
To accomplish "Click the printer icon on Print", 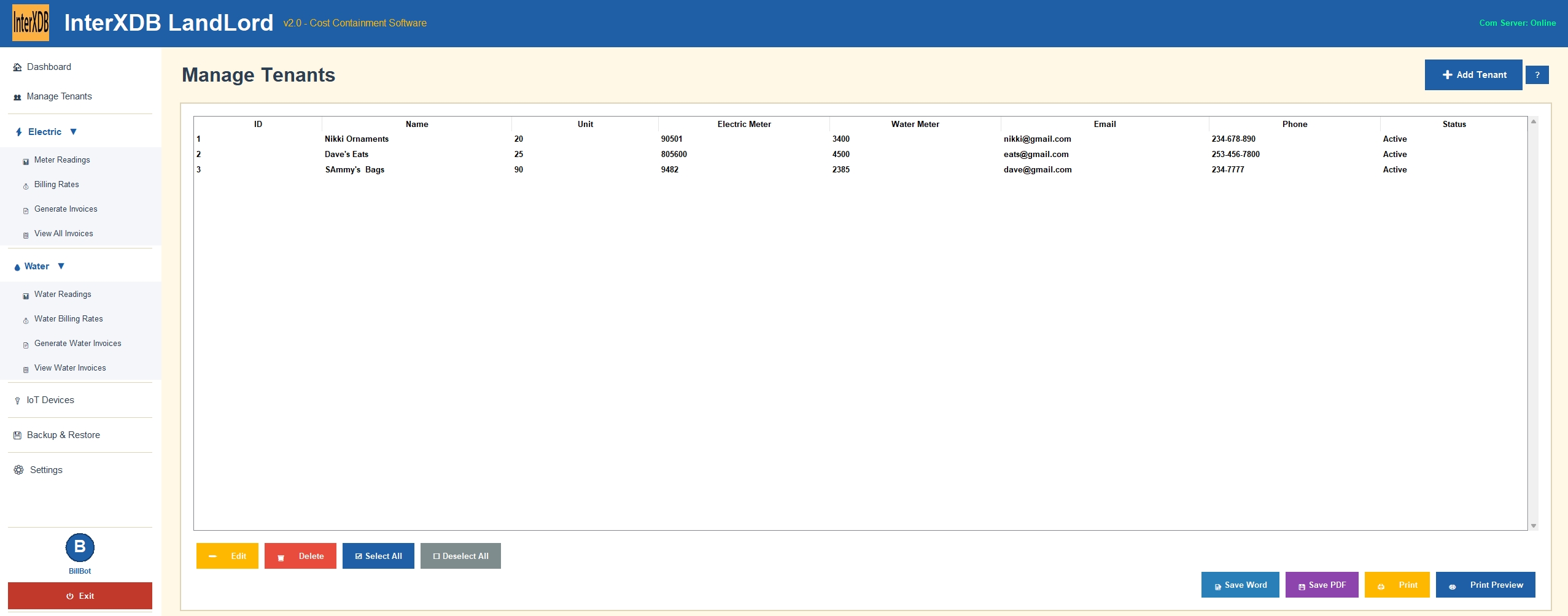I will click(1381, 587).
